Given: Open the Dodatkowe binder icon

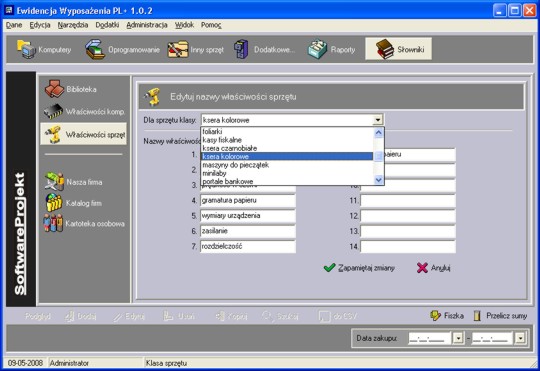Looking at the screenshot, I should coord(241,49).
